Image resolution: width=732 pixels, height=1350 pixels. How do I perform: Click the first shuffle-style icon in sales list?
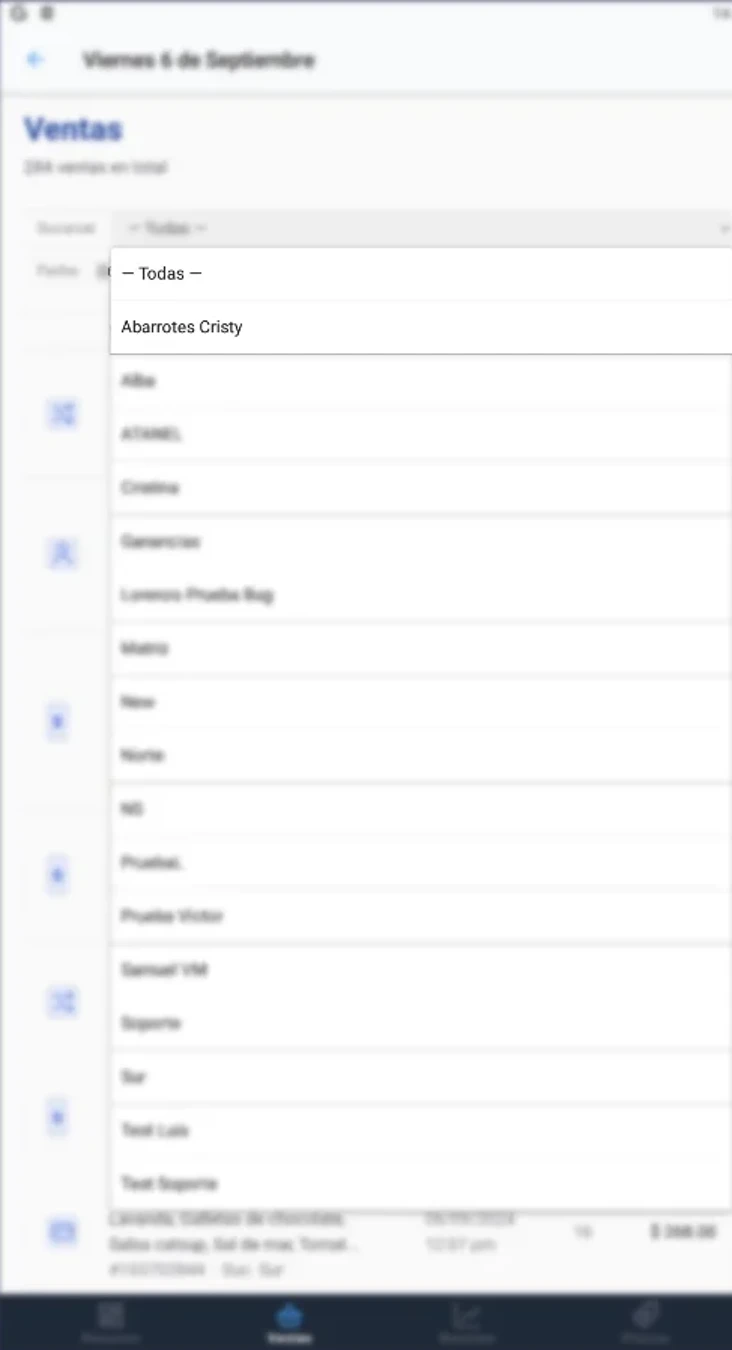click(x=62, y=413)
